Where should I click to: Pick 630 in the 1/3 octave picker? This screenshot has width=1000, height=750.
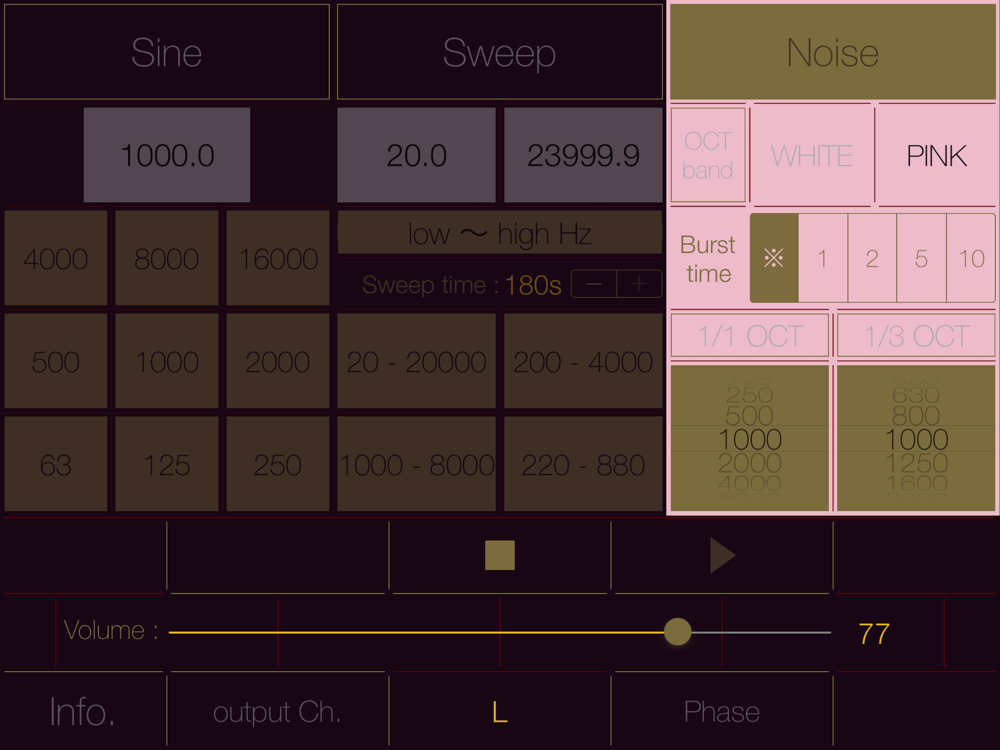tap(916, 395)
